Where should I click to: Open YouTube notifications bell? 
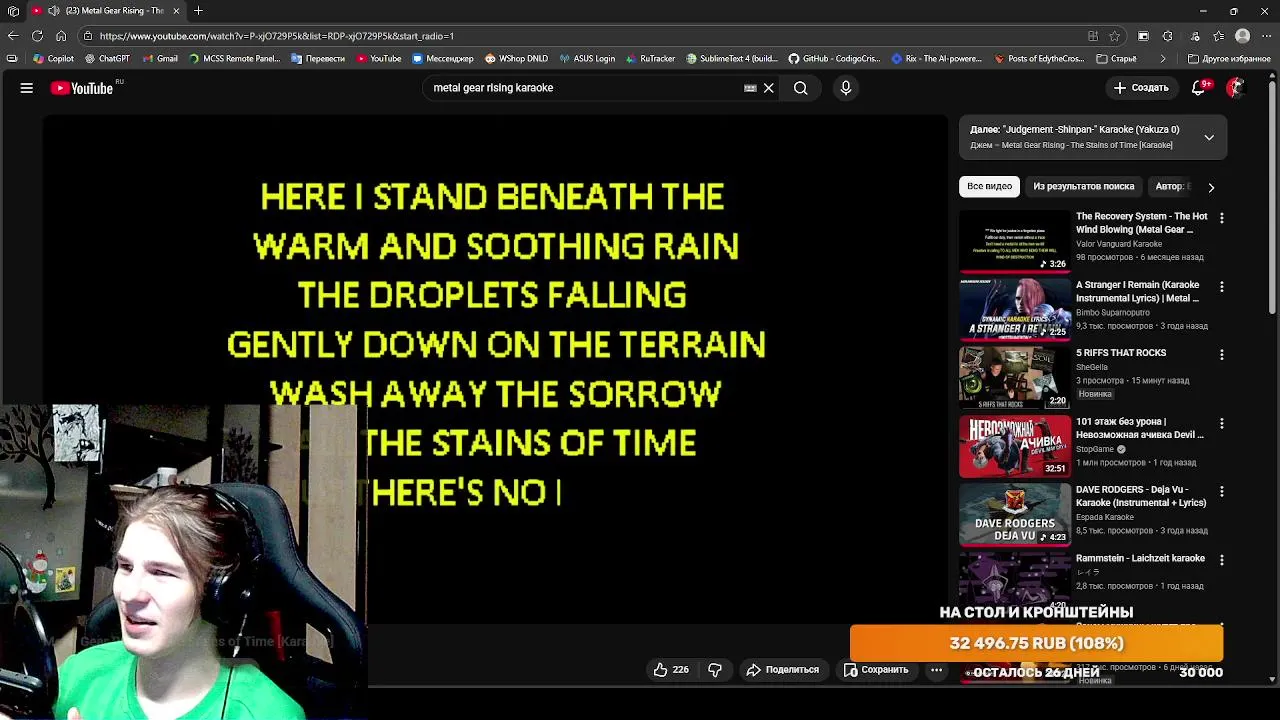(x=1198, y=88)
